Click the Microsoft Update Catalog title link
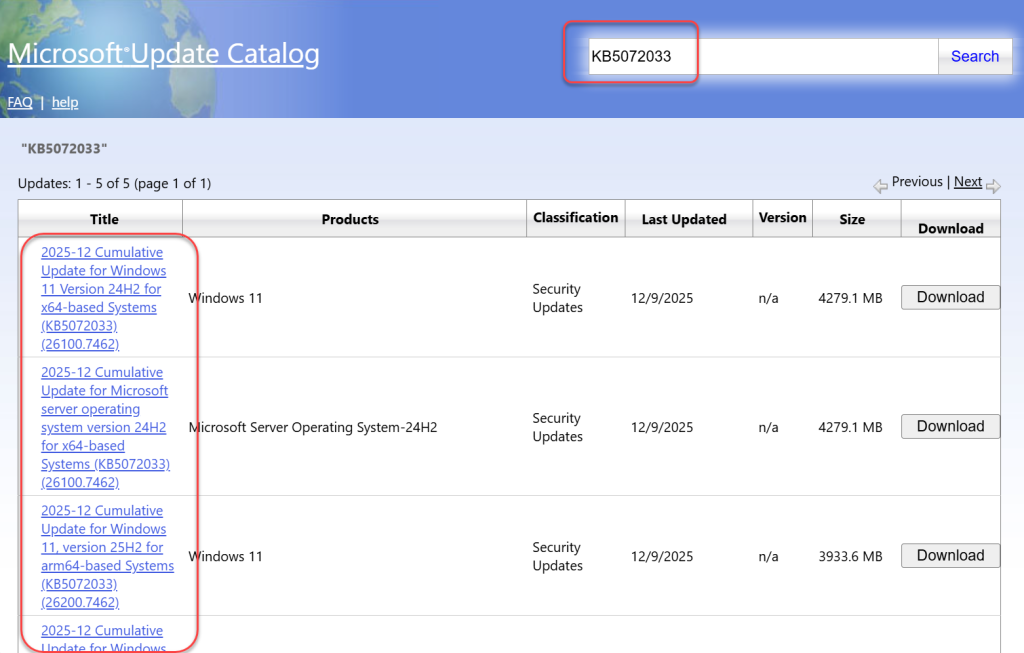The width and height of the screenshot is (1024, 653). pos(163,54)
